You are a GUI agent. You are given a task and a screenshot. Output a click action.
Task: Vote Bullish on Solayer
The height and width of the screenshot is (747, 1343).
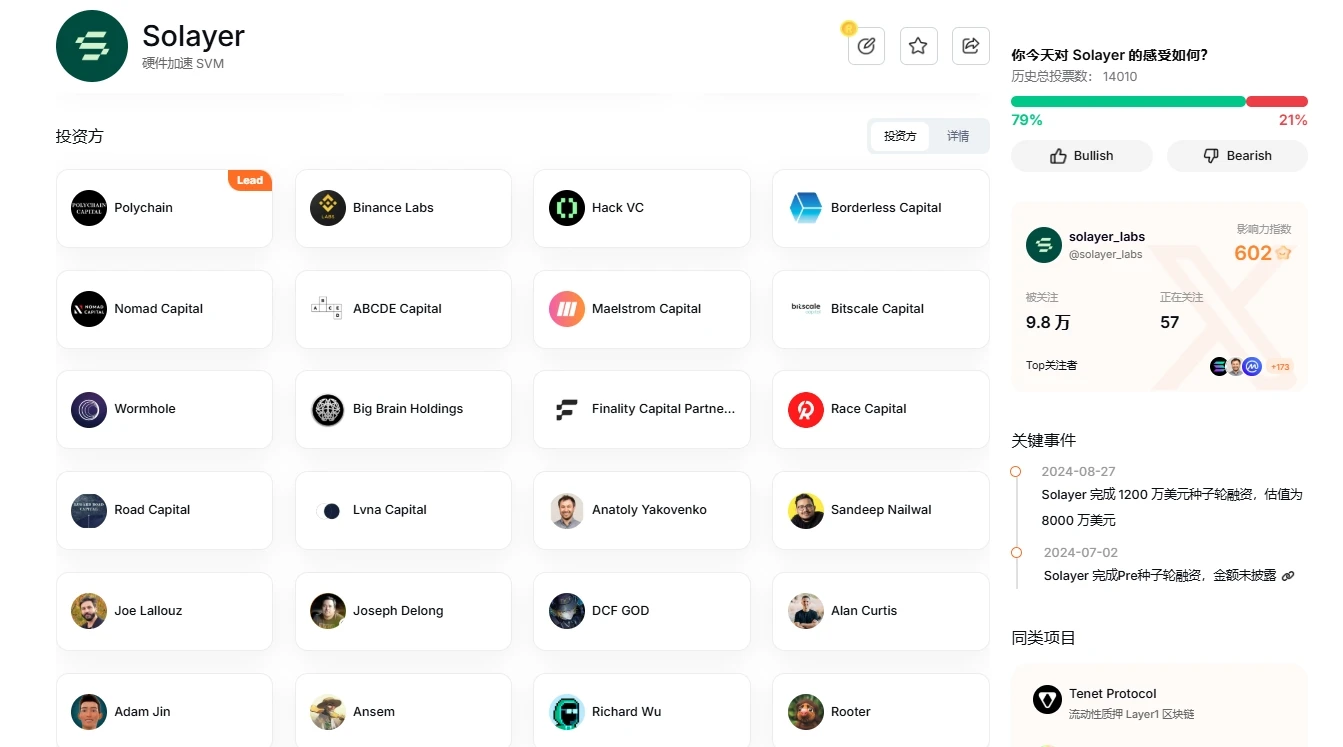1081,156
